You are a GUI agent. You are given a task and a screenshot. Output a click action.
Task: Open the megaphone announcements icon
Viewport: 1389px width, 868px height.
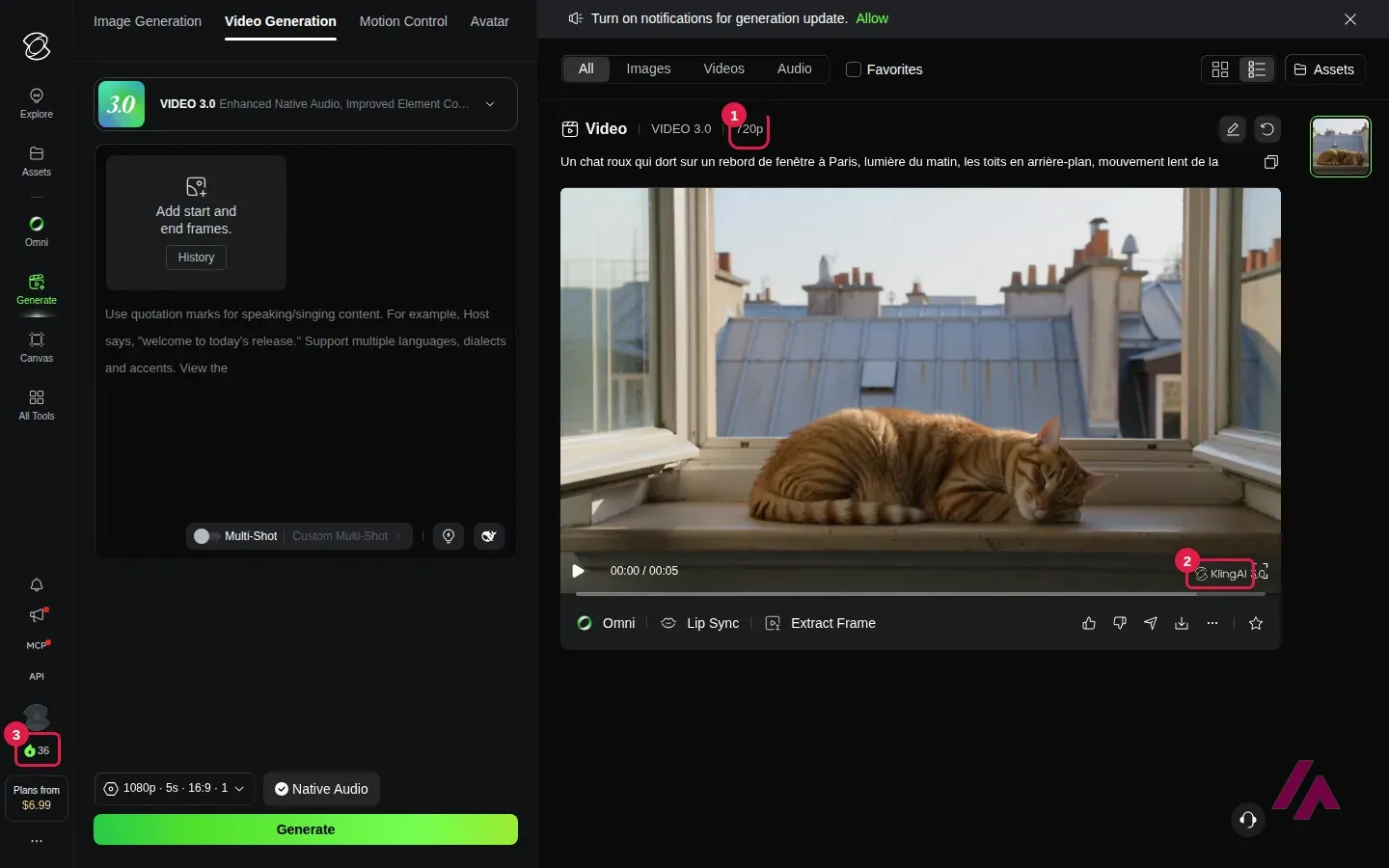(37, 615)
